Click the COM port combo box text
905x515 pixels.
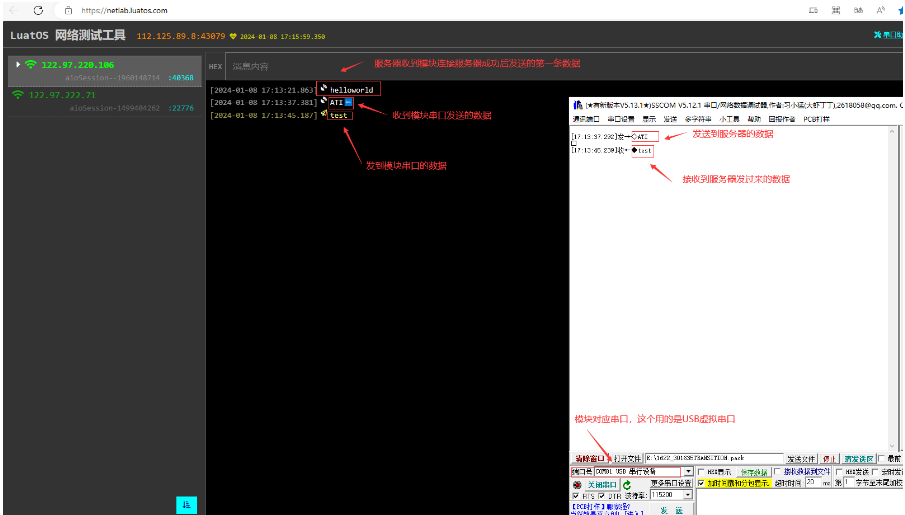pos(638,472)
